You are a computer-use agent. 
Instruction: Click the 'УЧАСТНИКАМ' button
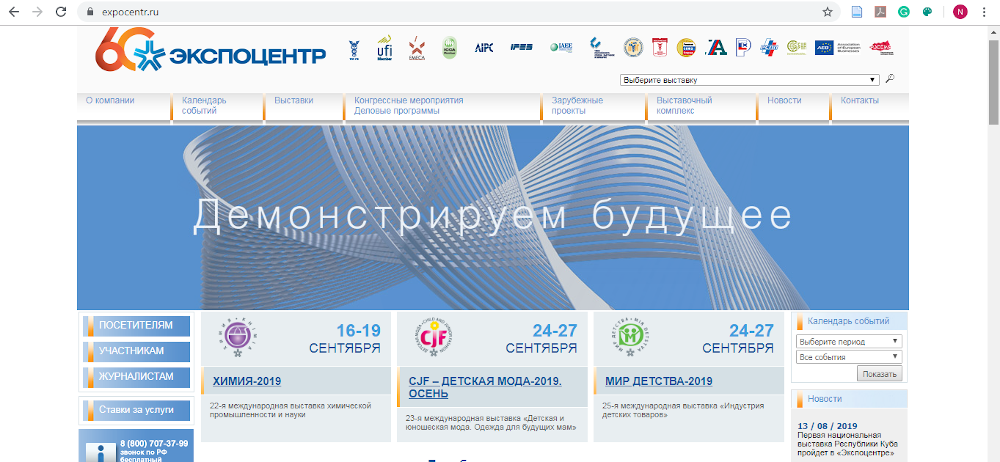pyautogui.click(x=136, y=351)
